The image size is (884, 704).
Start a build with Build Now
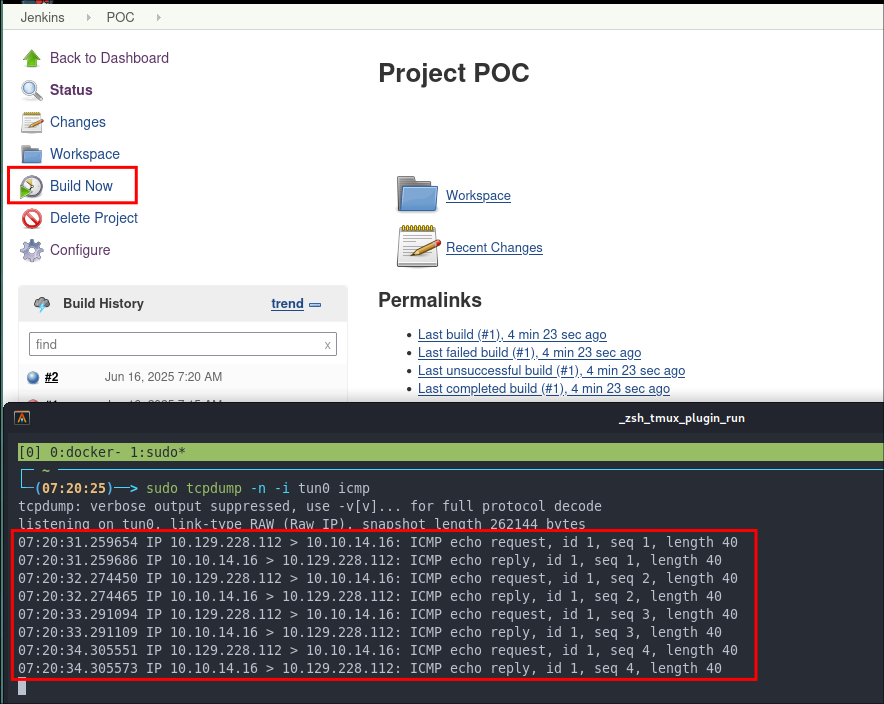[x=81, y=186]
